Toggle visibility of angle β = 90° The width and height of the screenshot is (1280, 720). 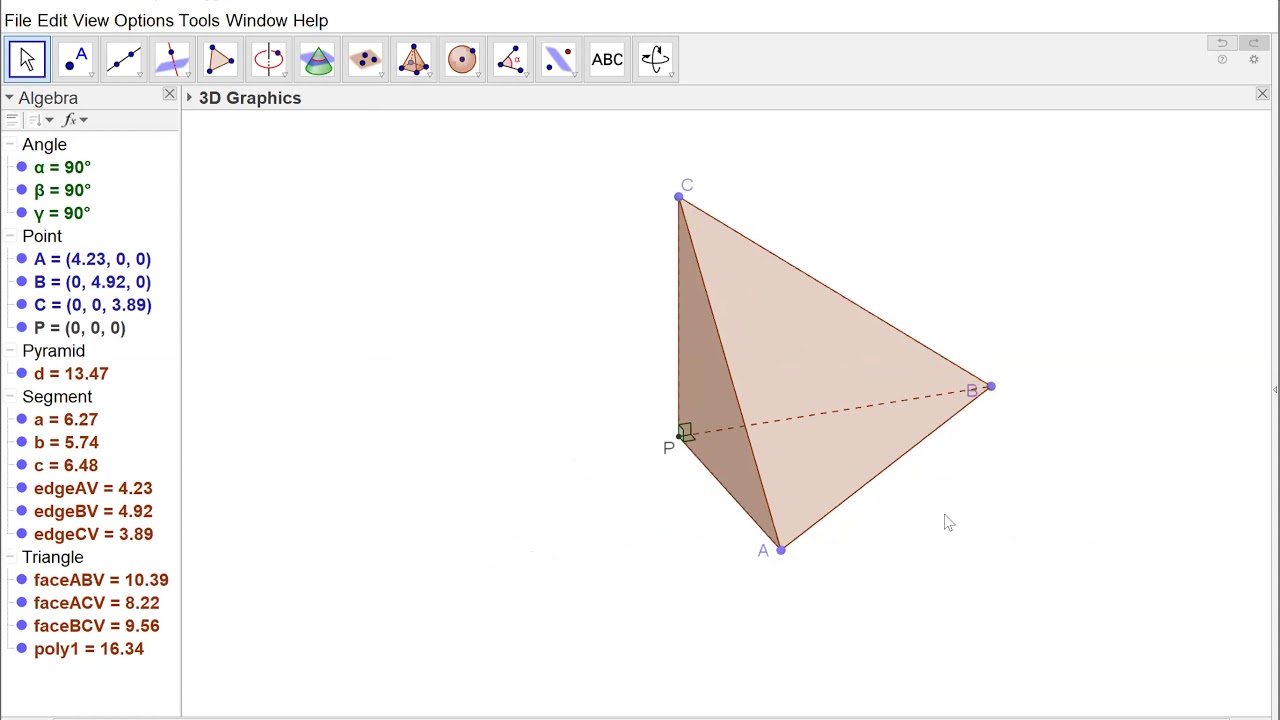(22, 190)
